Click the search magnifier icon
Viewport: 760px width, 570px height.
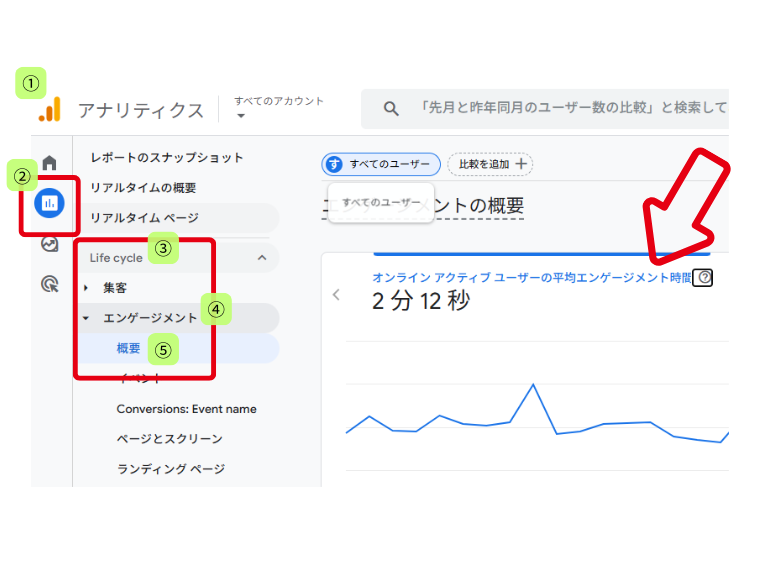391,109
